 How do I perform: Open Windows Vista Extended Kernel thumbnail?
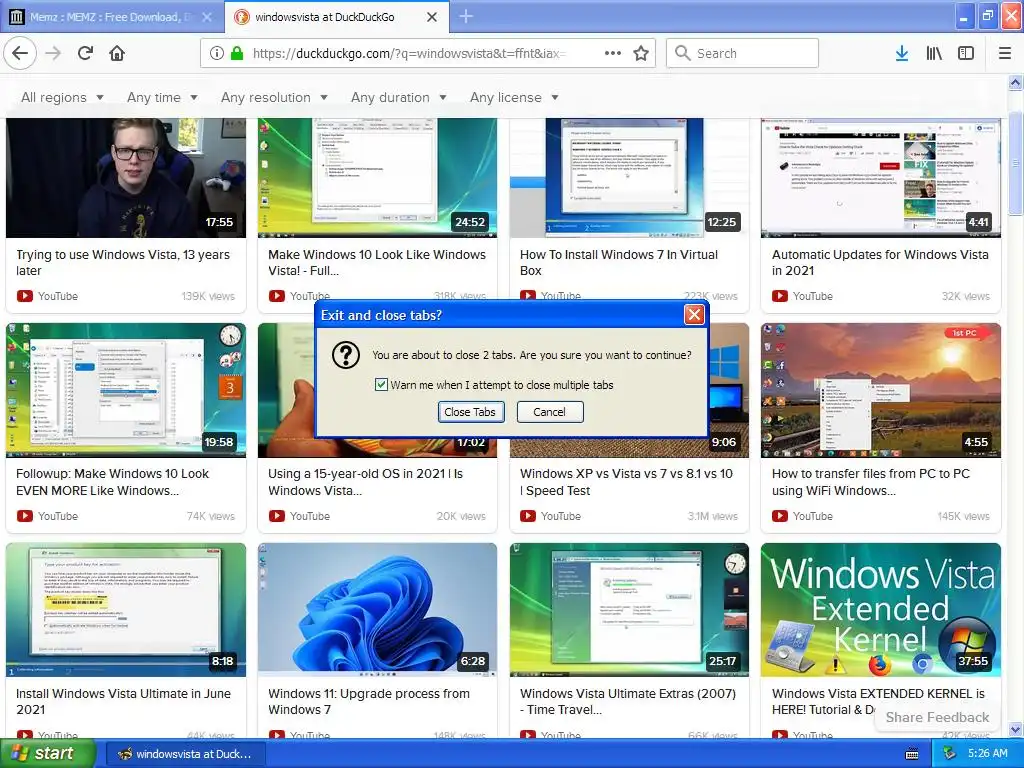(x=880, y=610)
